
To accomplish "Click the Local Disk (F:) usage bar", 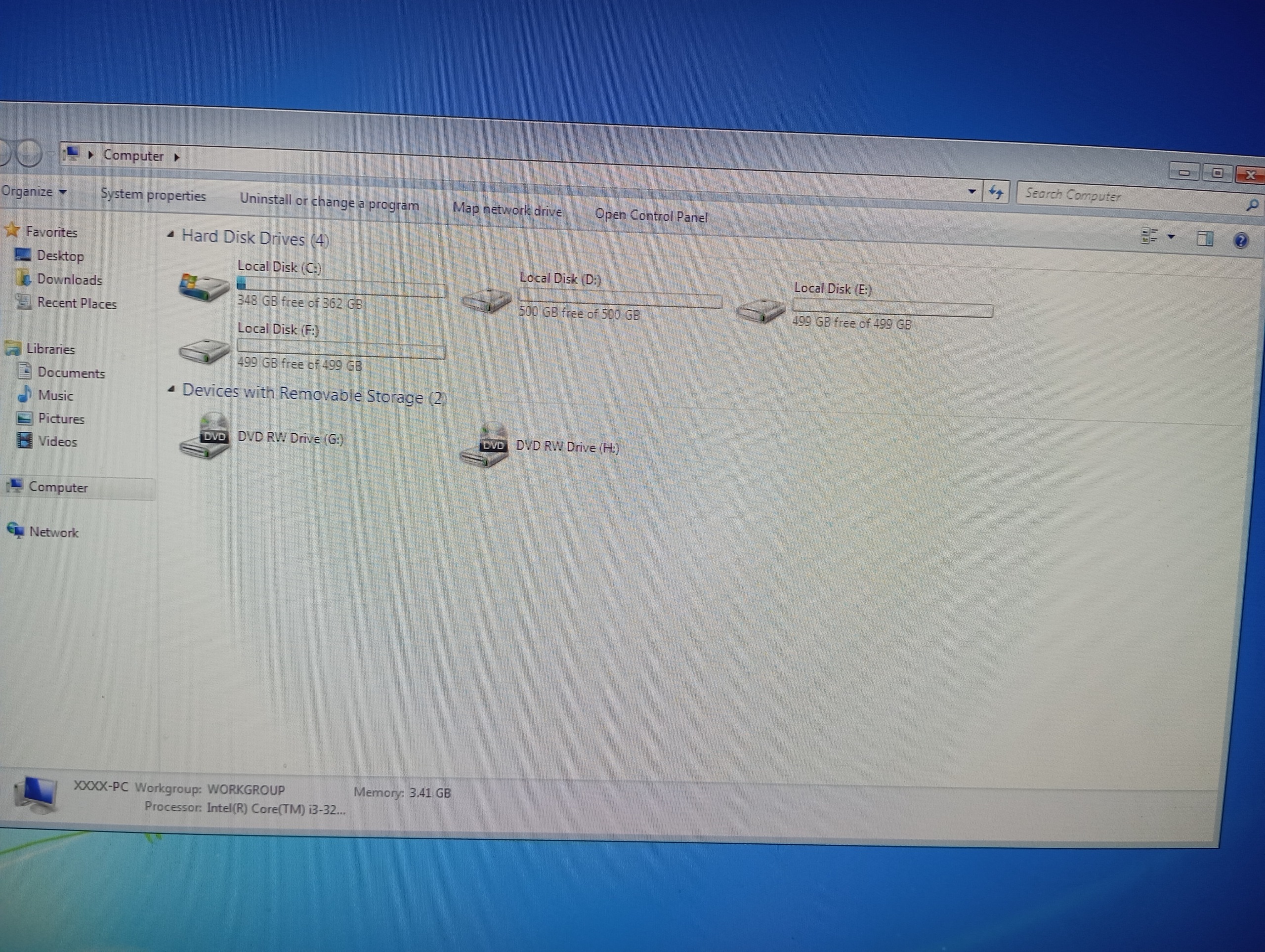I will (341, 348).
